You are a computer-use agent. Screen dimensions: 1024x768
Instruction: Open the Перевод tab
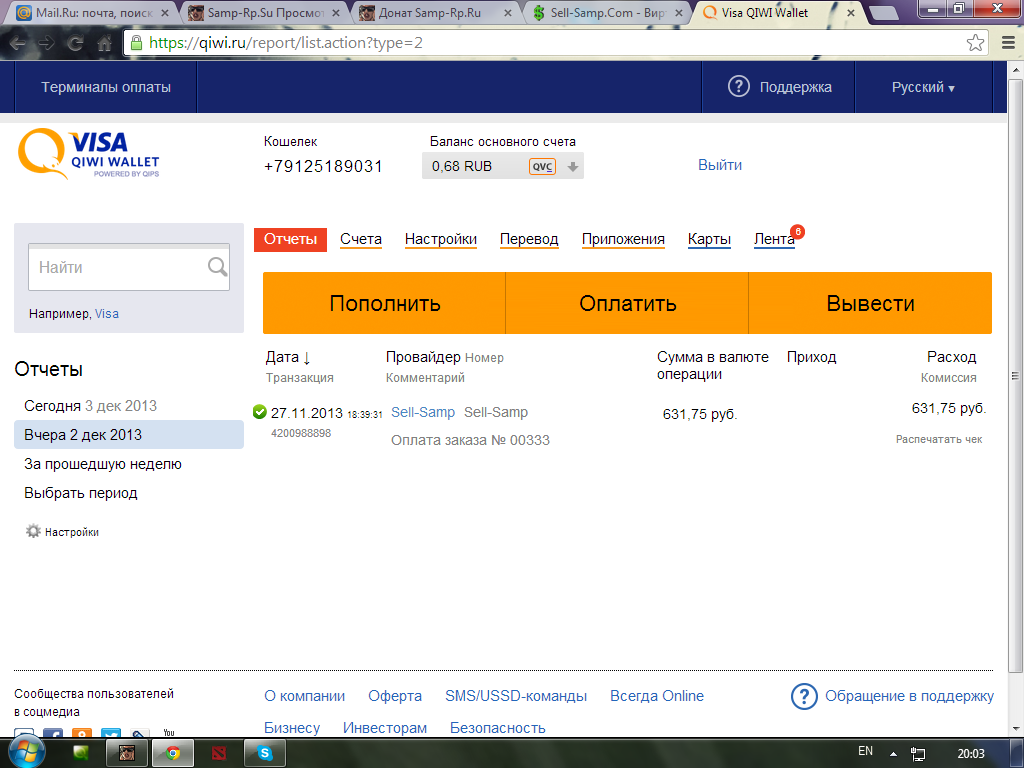tap(529, 239)
